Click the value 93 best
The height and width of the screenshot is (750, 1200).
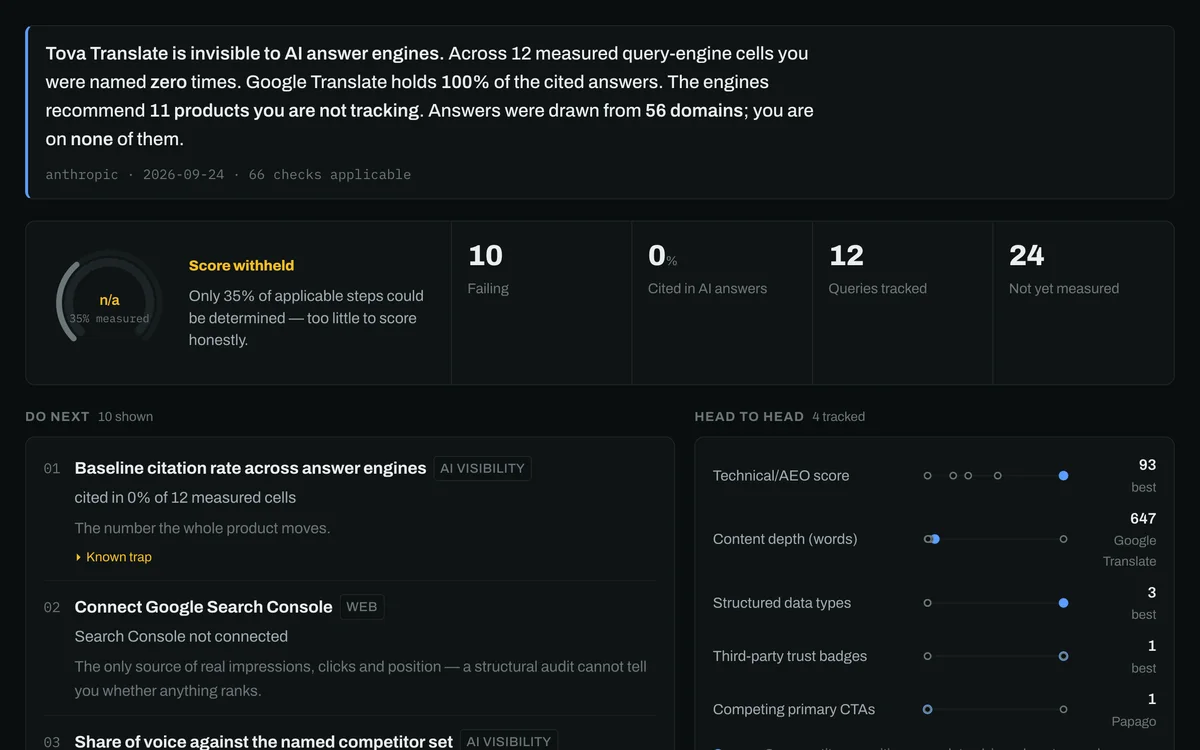coord(1143,476)
